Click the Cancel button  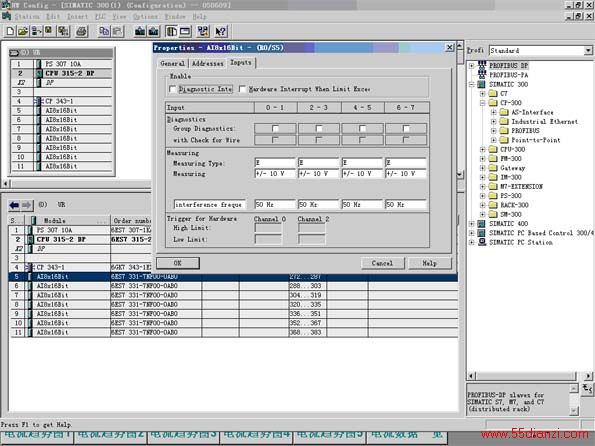[x=382, y=263]
